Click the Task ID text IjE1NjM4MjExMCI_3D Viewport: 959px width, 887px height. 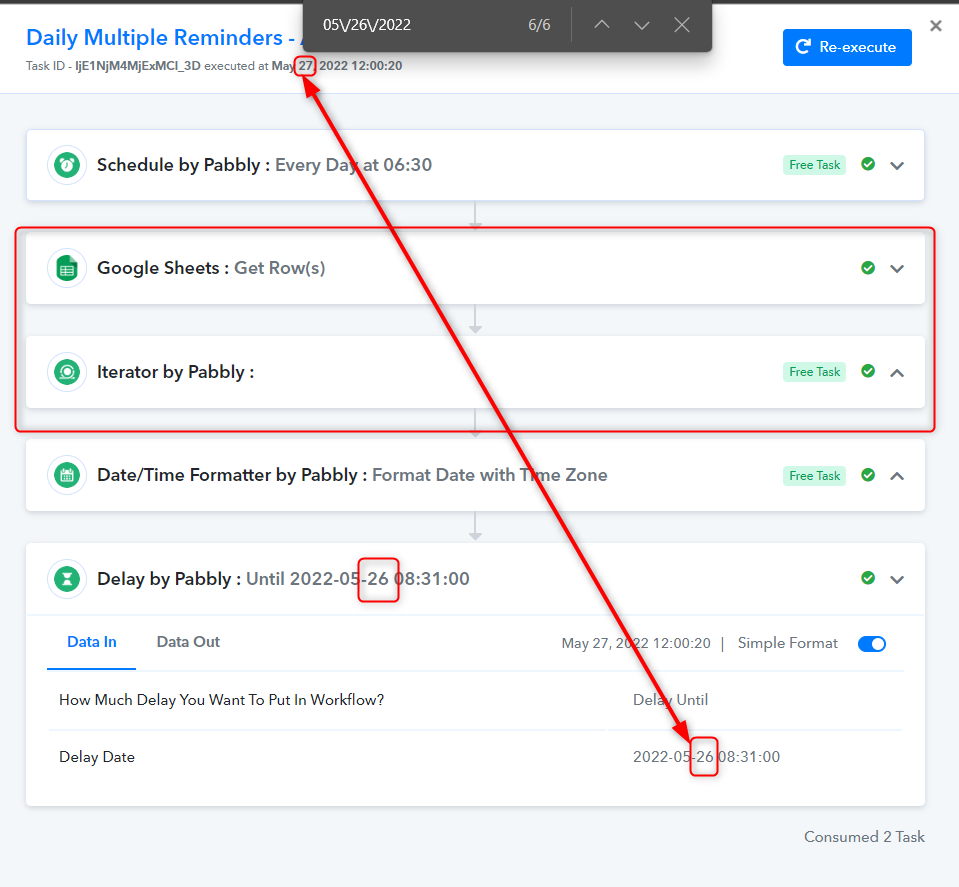138,66
